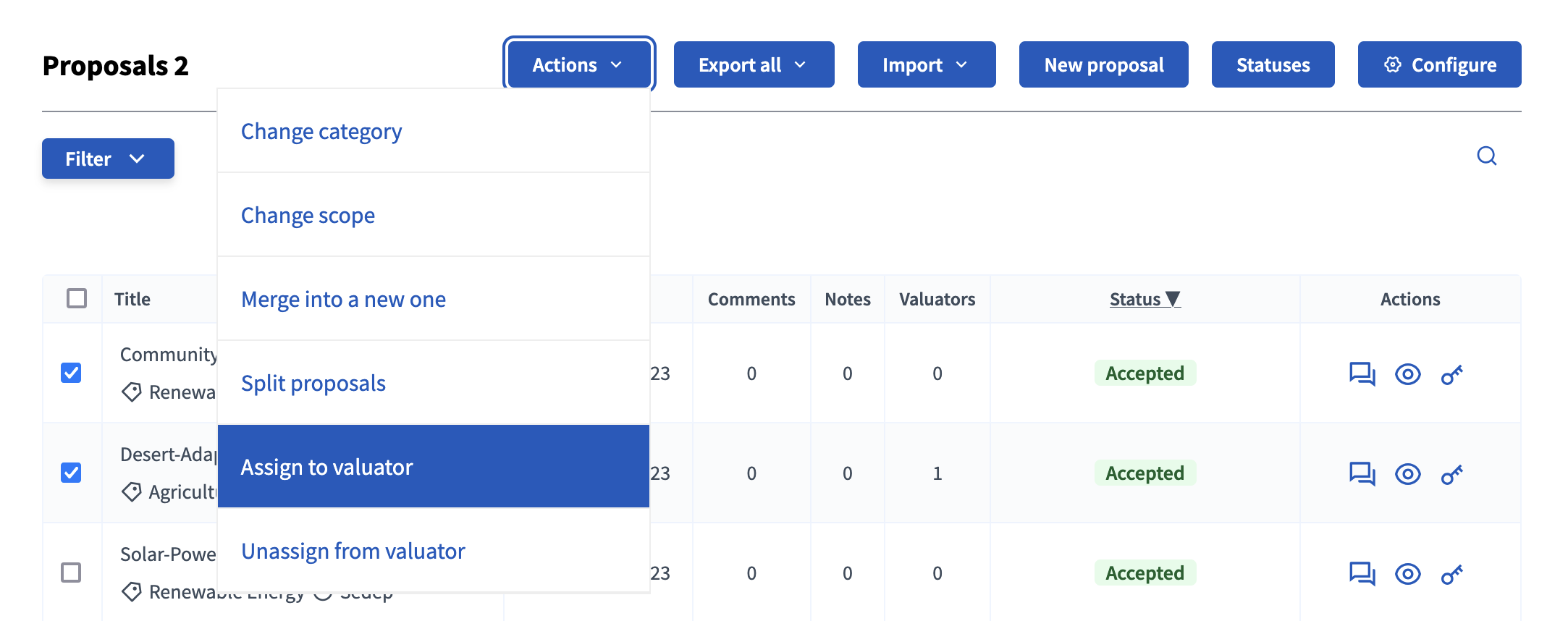1568x621 pixels.
Task: Check the Solar-Powered proposal checkbox
Action: click(71, 573)
